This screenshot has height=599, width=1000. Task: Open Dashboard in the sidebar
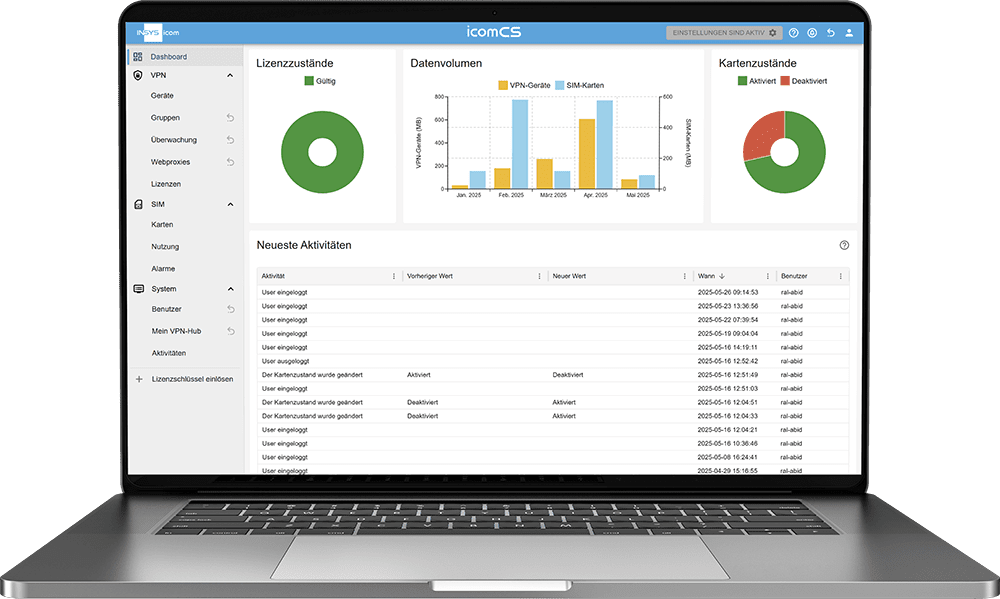click(x=186, y=57)
